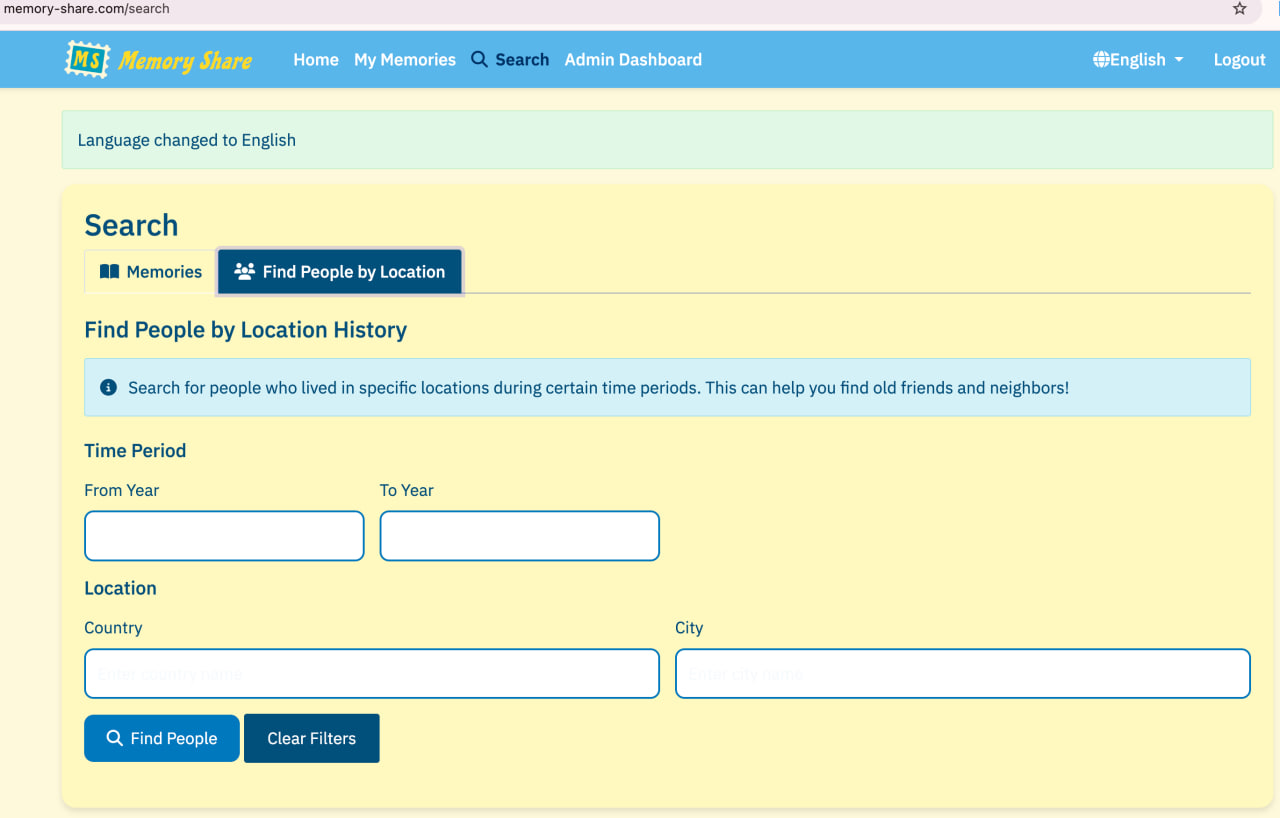Screen dimensions: 1280x818
Task: Select the Country name text box
Action: coord(371,674)
